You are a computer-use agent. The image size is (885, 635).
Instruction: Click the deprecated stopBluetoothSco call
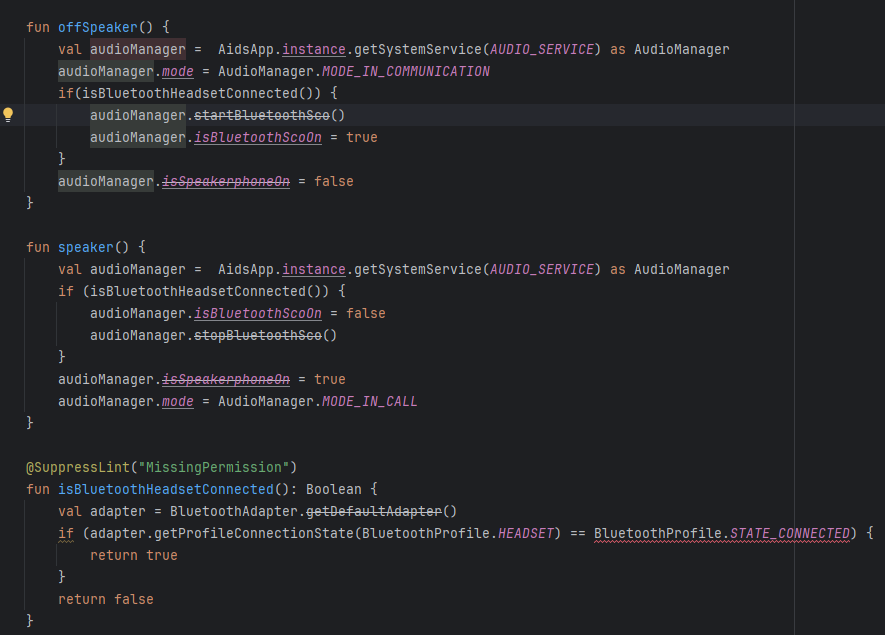[x=258, y=335]
